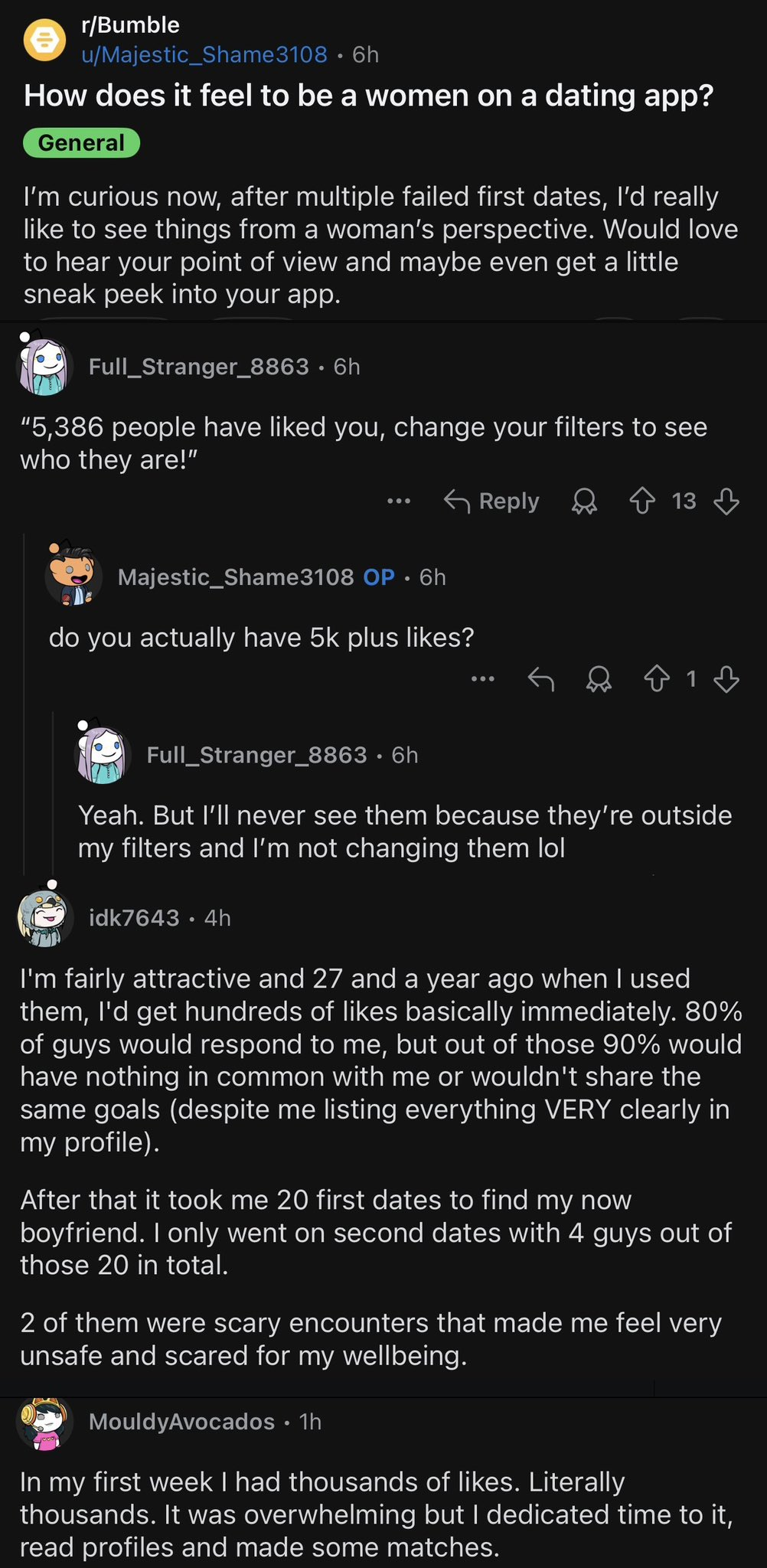Open the post title about dating apps
The image size is (767, 1568).
368,96
